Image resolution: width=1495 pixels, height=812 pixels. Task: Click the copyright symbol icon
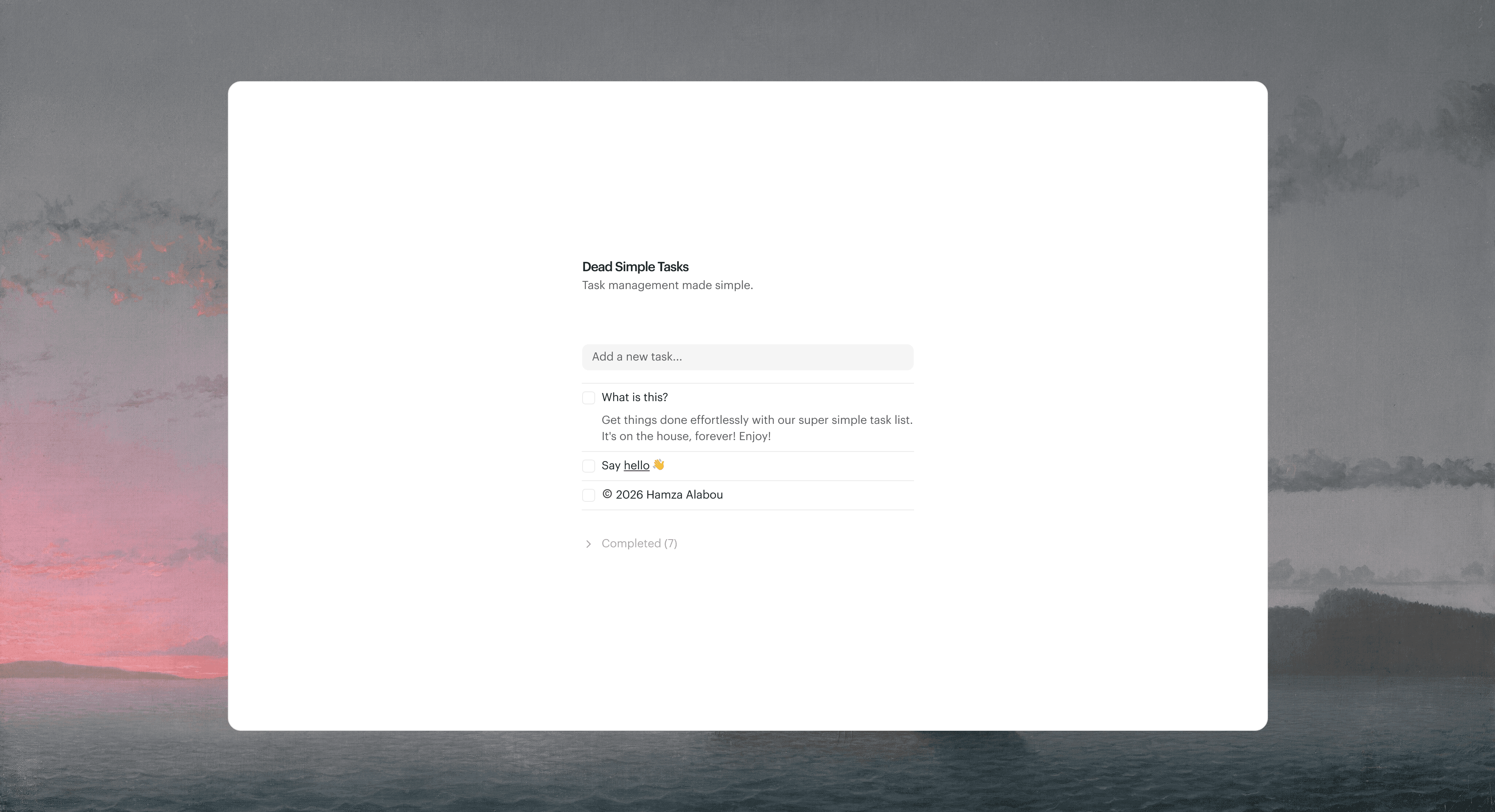pos(607,494)
